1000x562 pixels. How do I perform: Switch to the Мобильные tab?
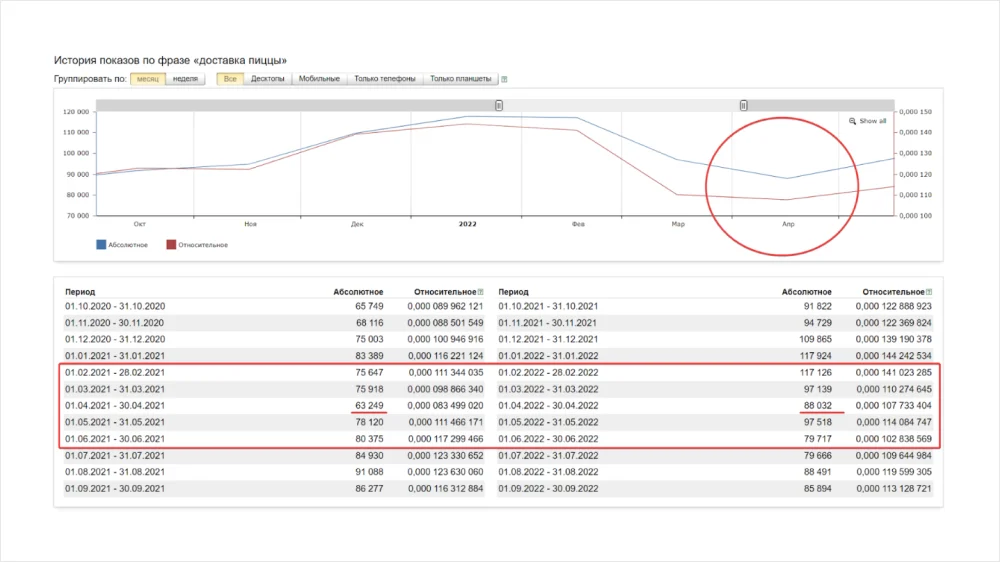coord(319,78)
